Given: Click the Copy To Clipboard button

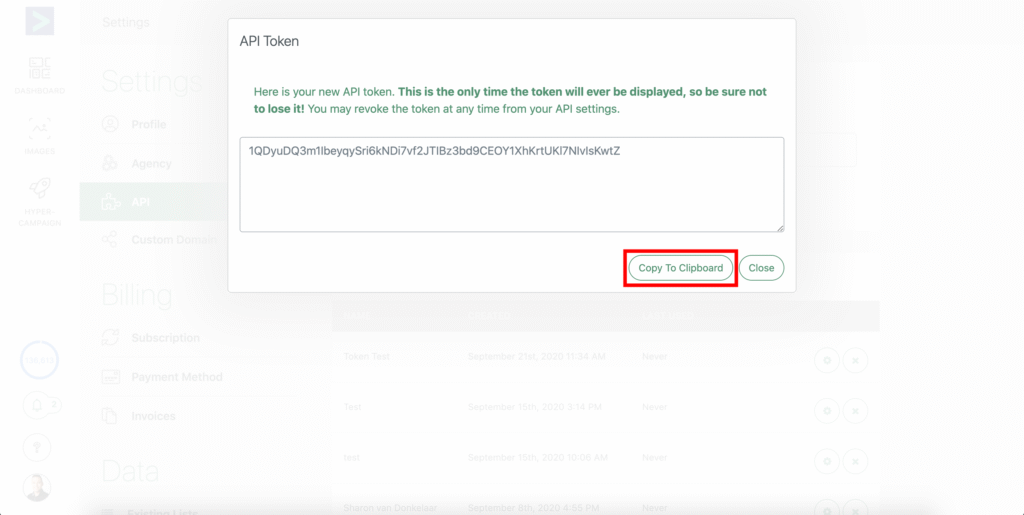Looking at the screenshot, I should 680,268.
